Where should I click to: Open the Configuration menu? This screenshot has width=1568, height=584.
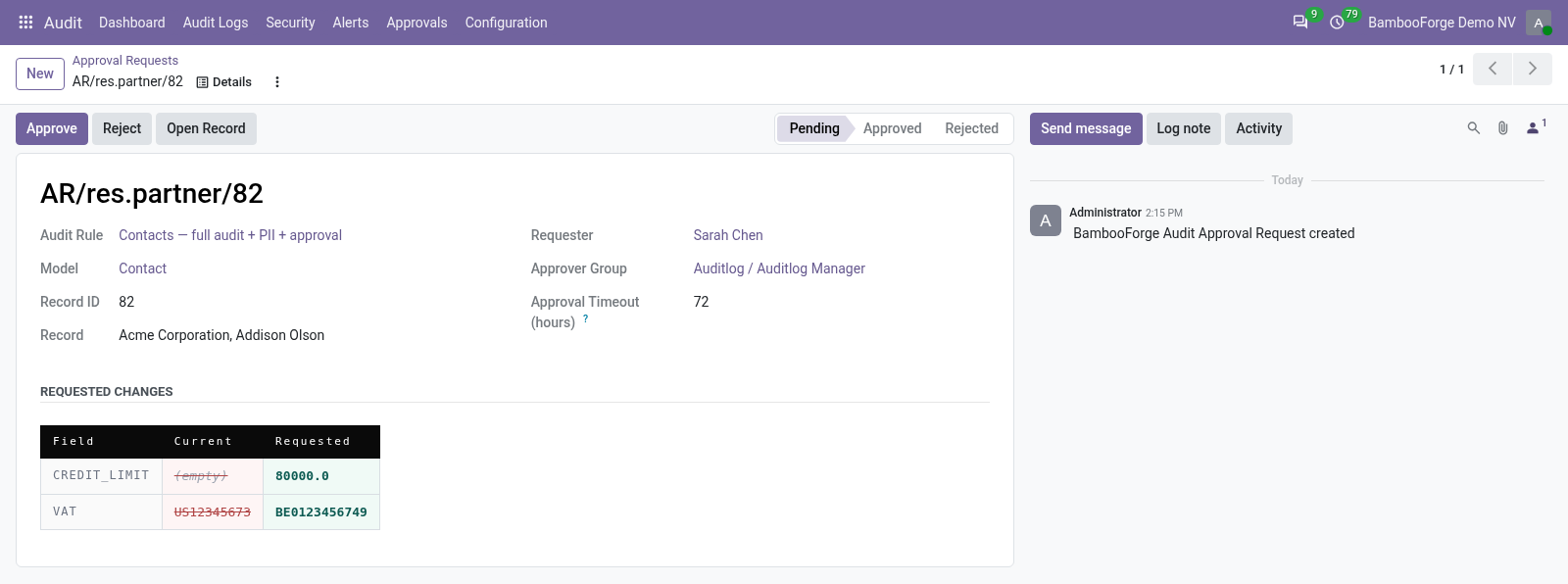point(506,22)
